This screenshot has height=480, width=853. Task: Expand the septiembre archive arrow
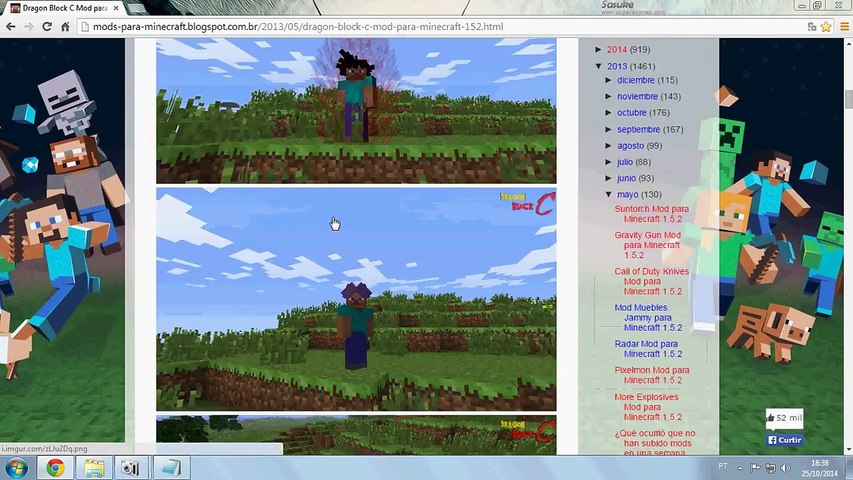[609, 130]
